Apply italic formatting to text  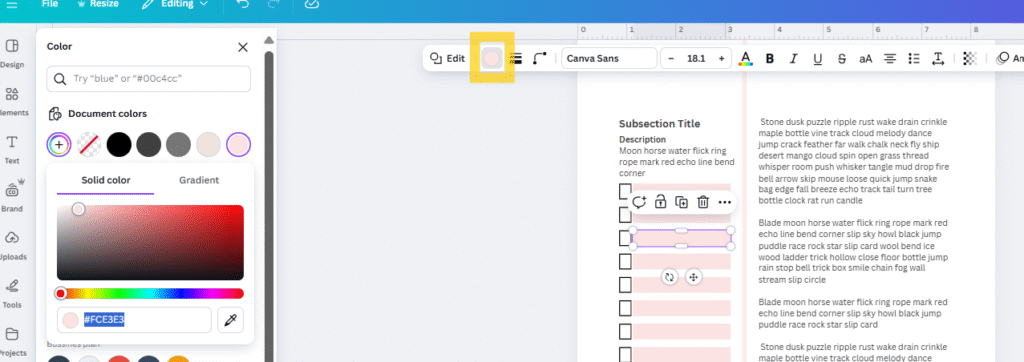(x=793, y=59)
